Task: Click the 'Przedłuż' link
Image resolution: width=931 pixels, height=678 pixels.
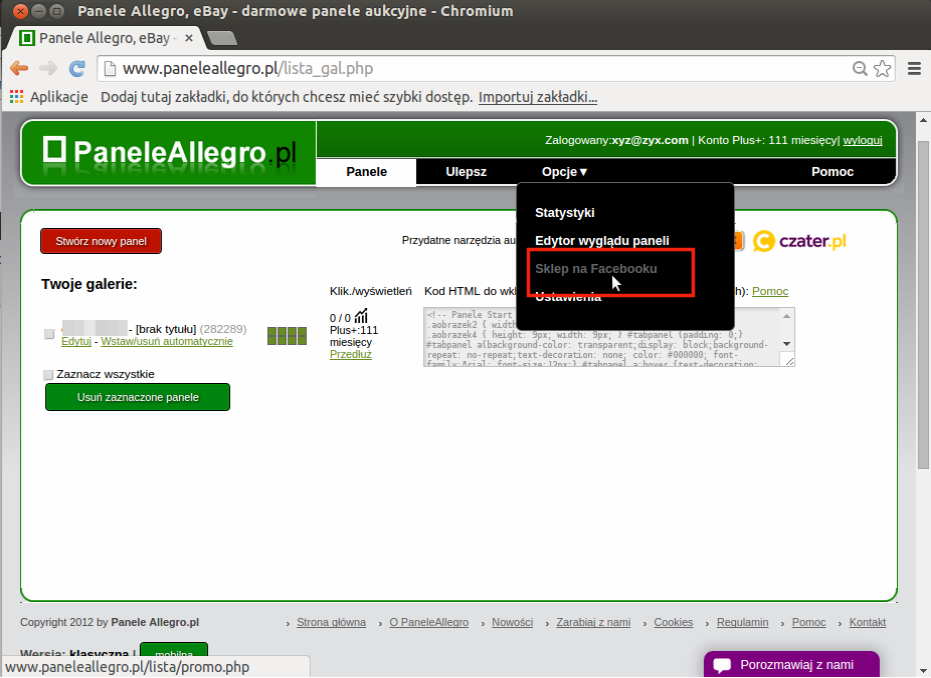Action: (350, 354)
